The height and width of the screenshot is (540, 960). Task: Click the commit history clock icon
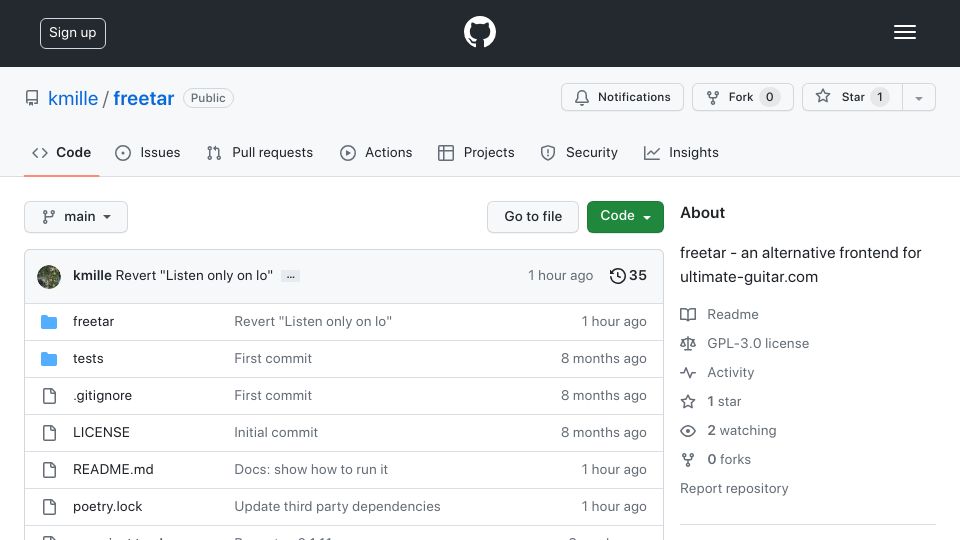coord(617,276)
